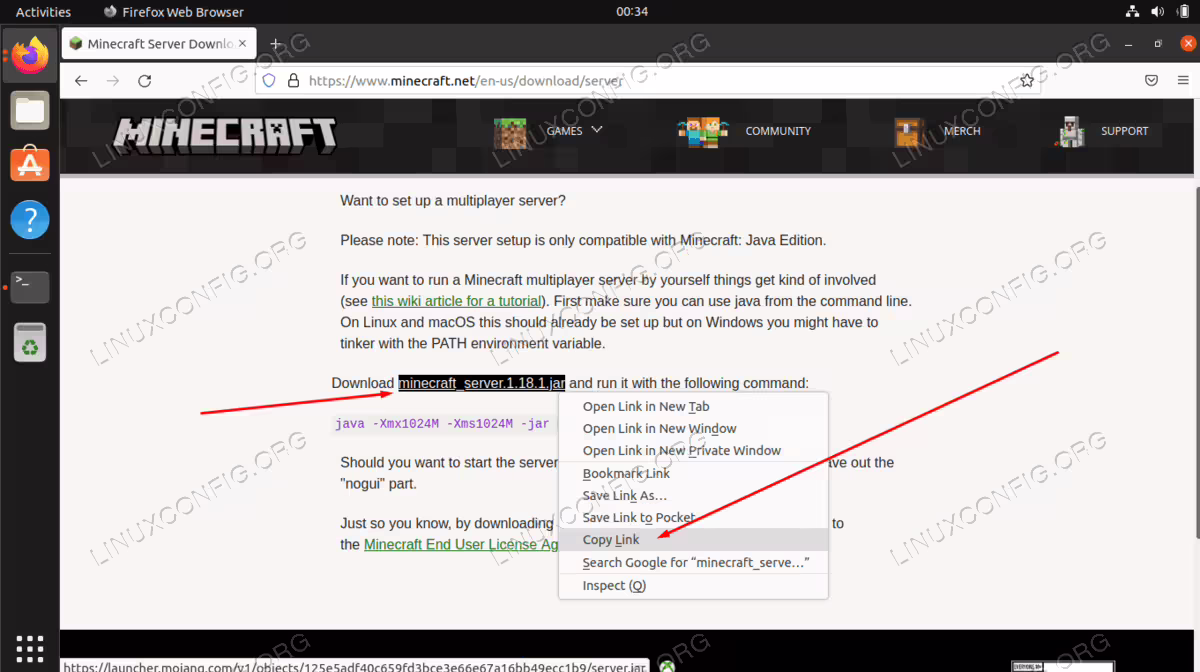Click the address bar URL field
The height and width of the screenshot is (672, 1200).
[x=640, y=81]
